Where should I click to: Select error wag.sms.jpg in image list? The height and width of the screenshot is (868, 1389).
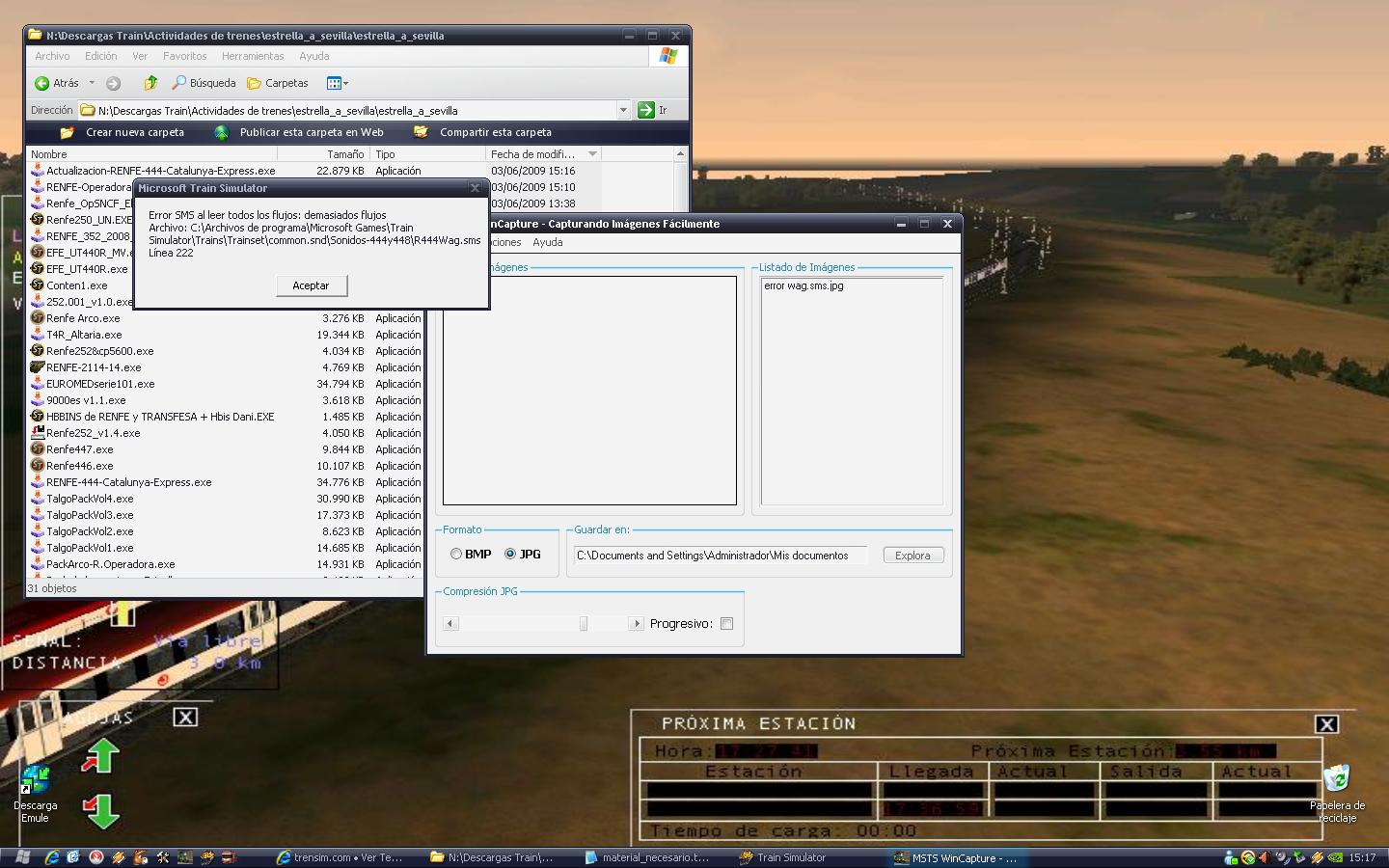point(803,285)
